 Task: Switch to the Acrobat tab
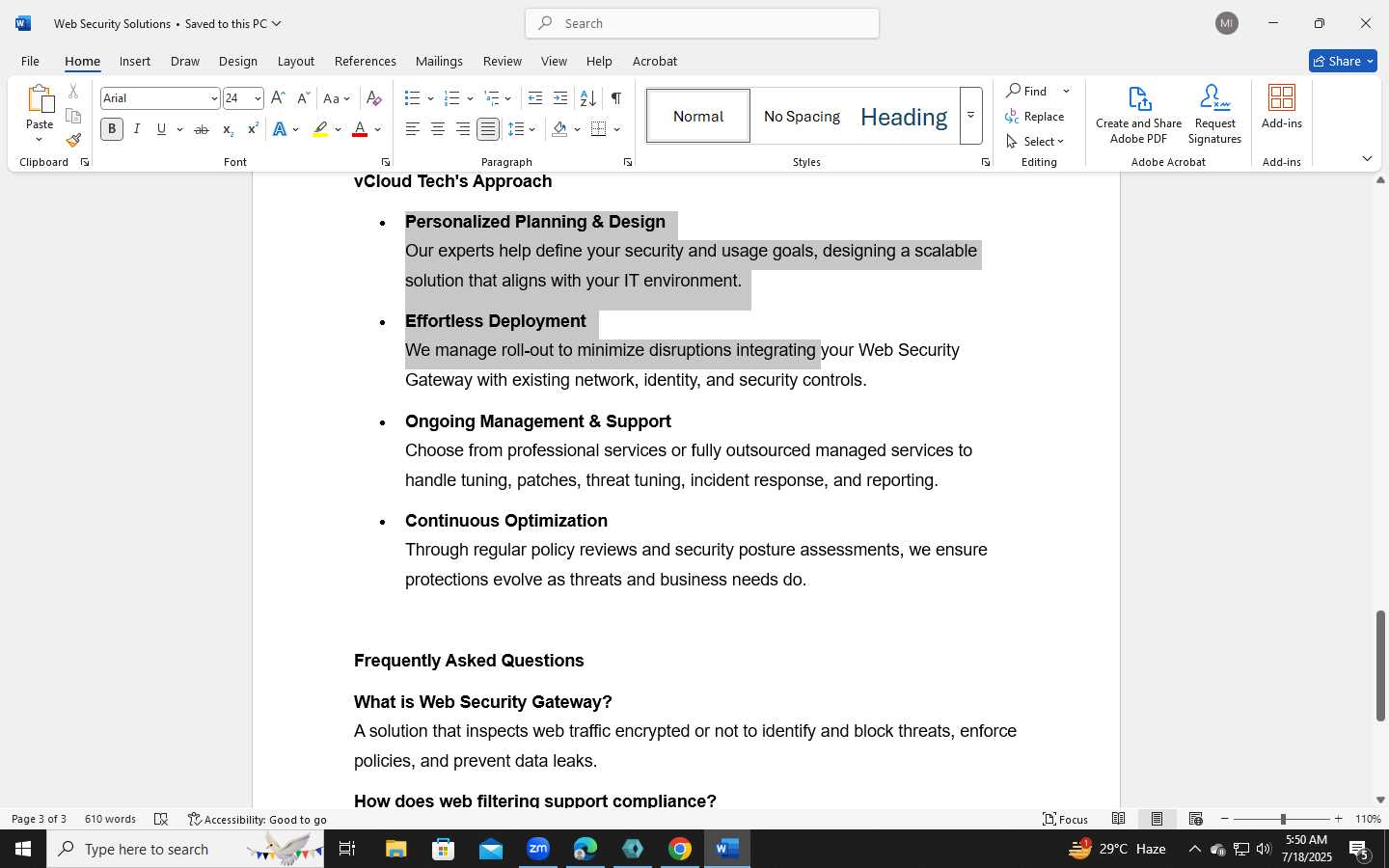655,61
